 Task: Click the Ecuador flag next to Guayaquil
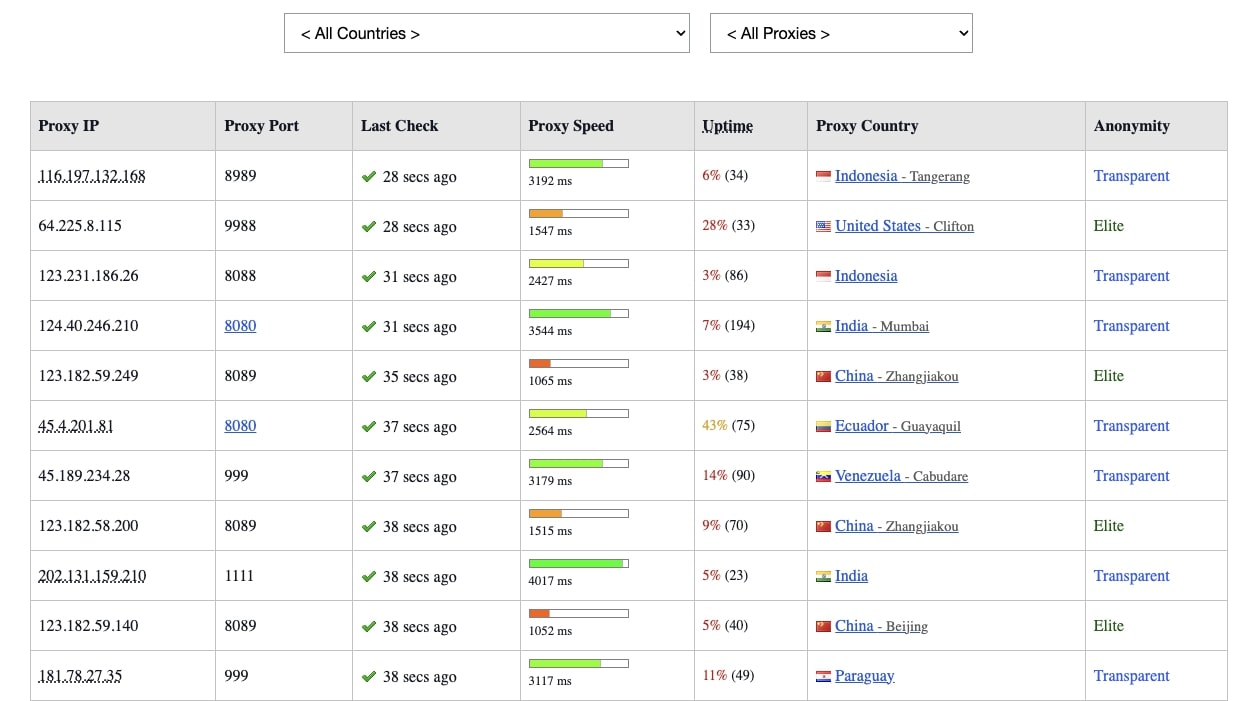click(x=822, y=425)
